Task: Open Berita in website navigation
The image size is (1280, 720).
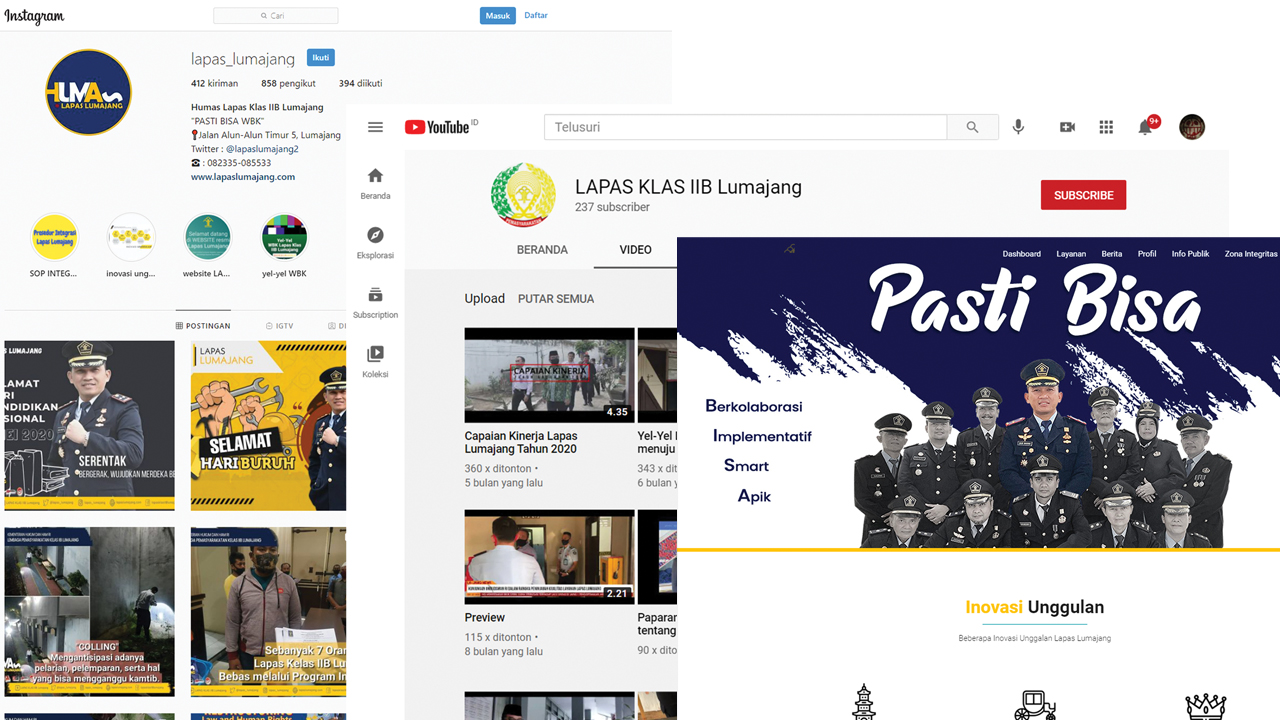Action: click(x=1112, y=254)
